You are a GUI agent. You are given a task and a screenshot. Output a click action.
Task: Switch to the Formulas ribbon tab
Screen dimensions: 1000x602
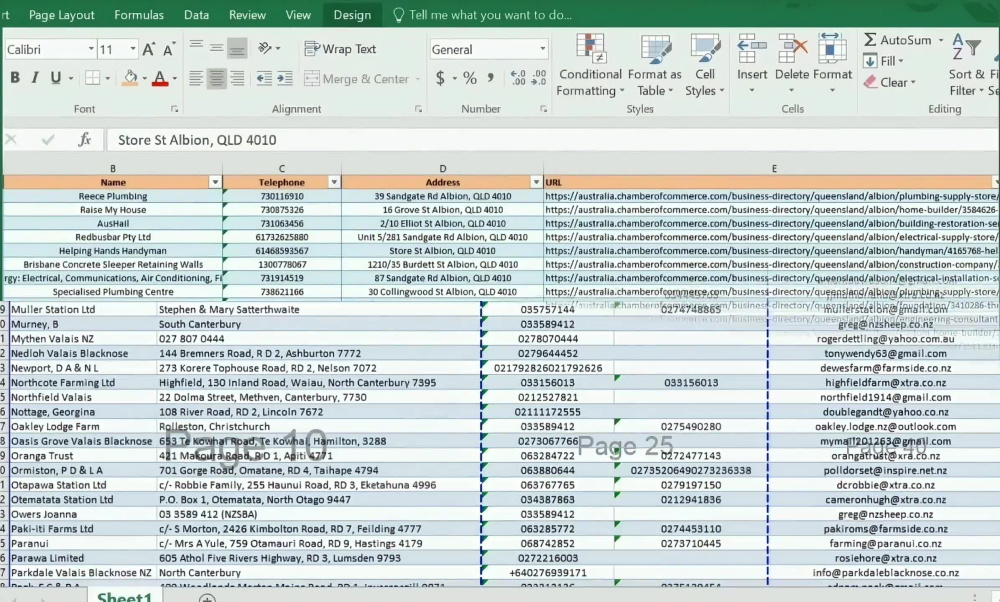click(x=139, y=15)
